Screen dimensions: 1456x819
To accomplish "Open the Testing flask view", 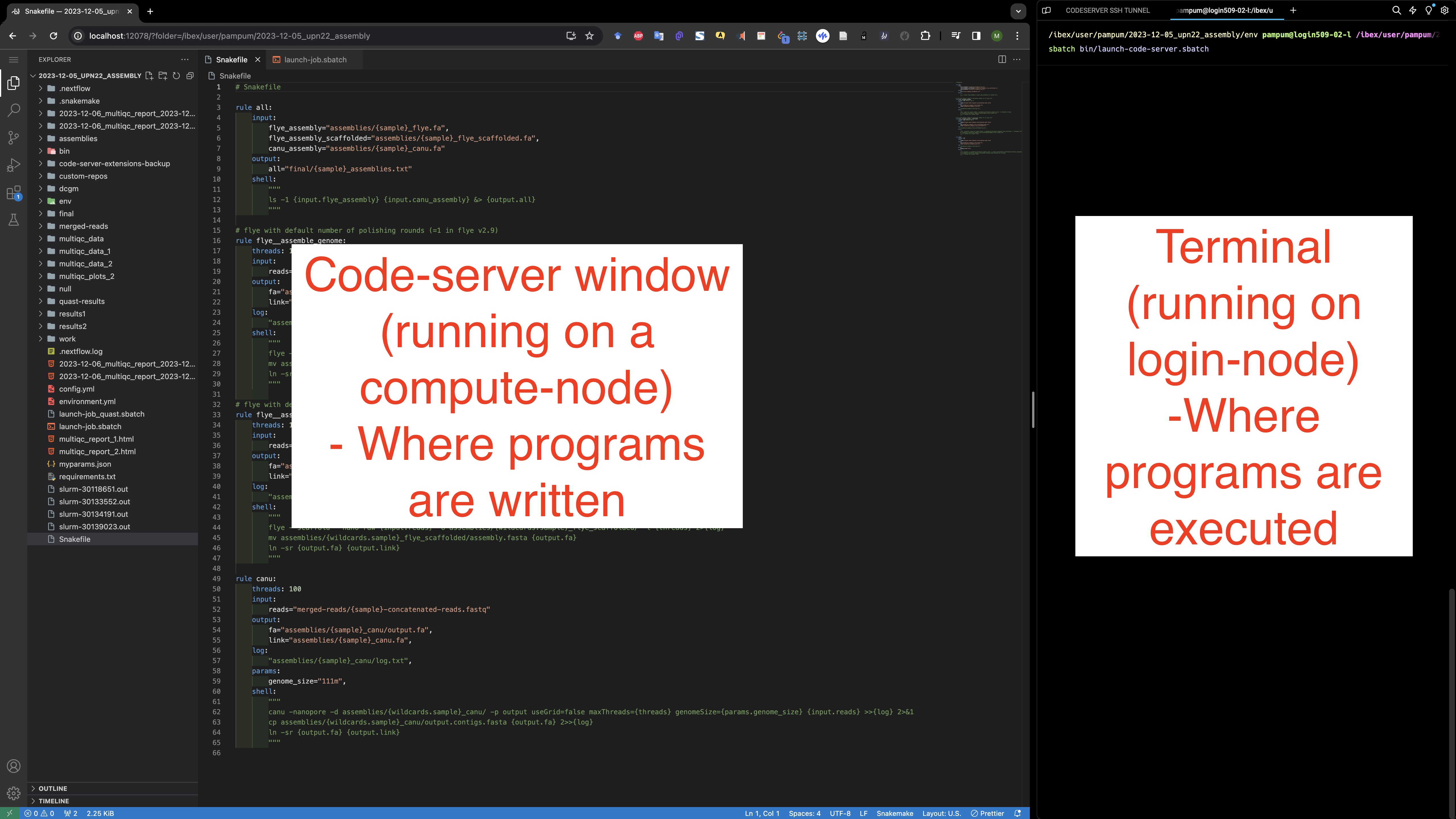I will pos(14,220).
